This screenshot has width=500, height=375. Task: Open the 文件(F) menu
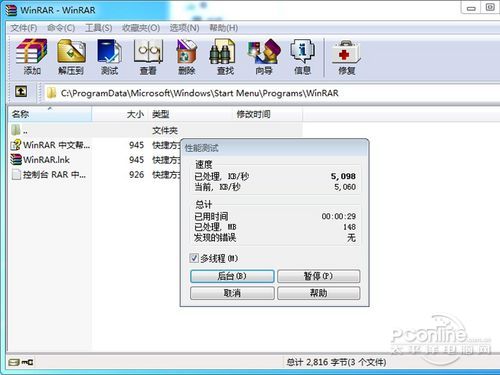[23, 28]
